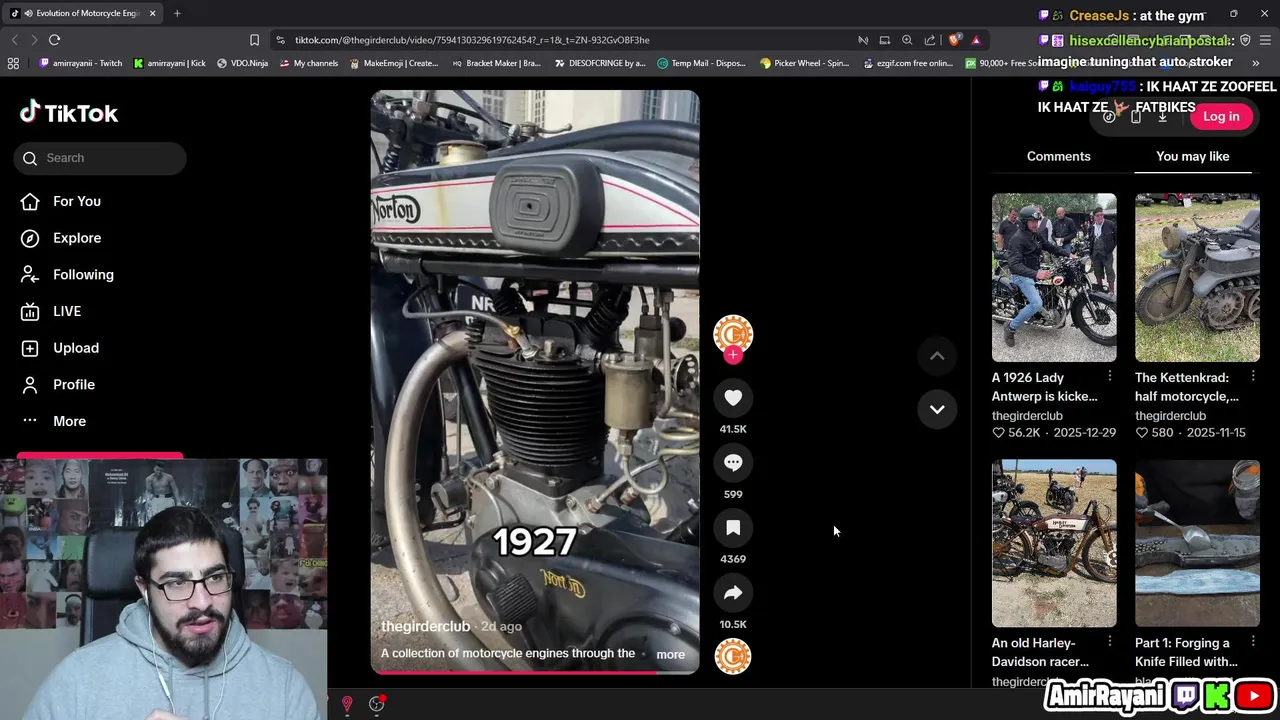
Task: Close the Evolution of Motorcycle Engines tab
Action: [153, 13]
